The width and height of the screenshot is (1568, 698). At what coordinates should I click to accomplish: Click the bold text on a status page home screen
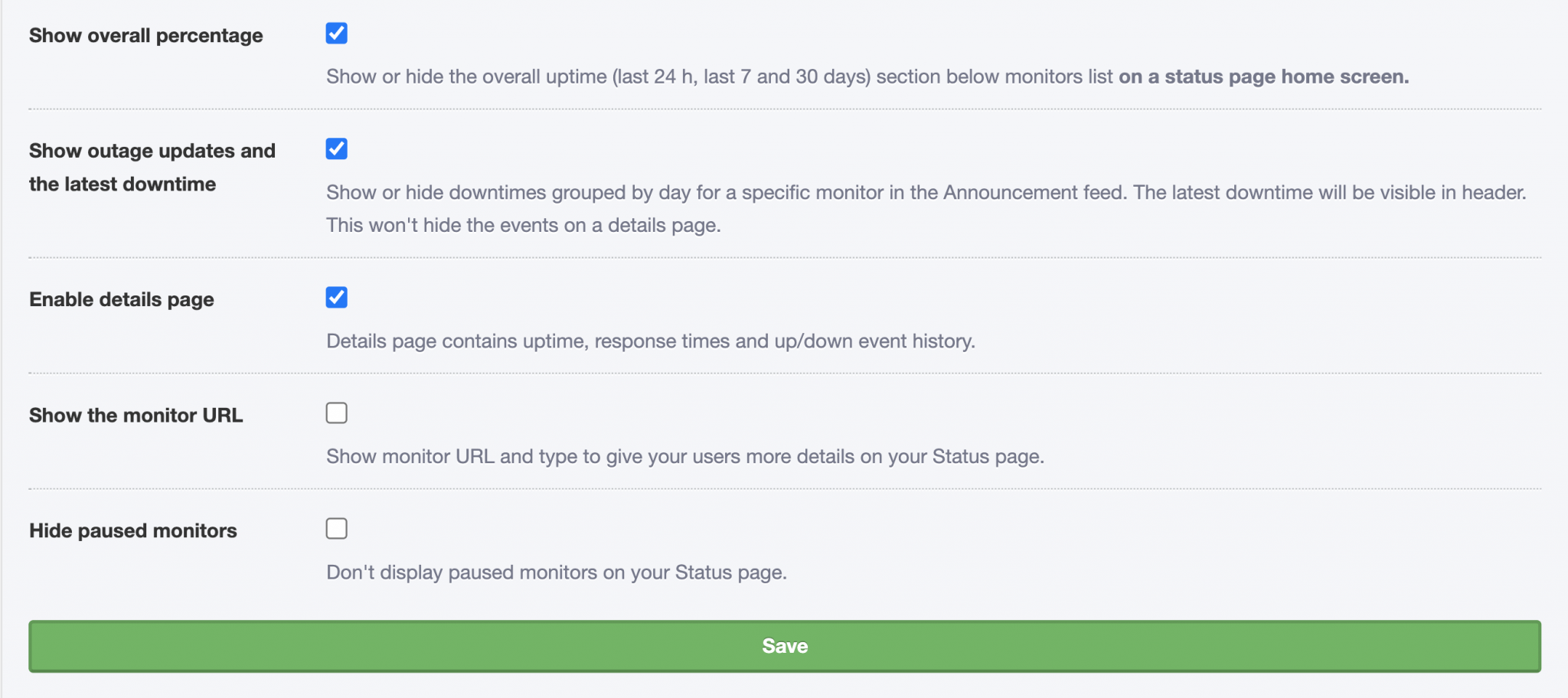[x=1263, y=77]
